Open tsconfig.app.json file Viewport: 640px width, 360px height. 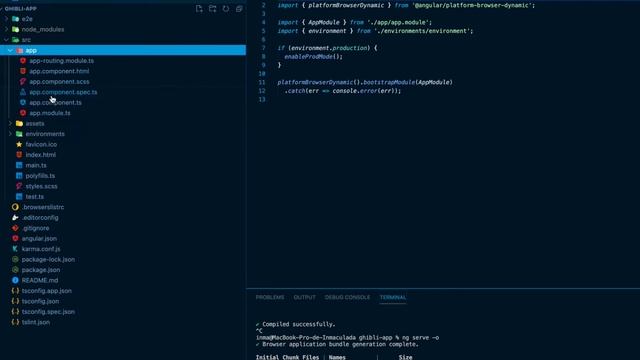(47, 291)
